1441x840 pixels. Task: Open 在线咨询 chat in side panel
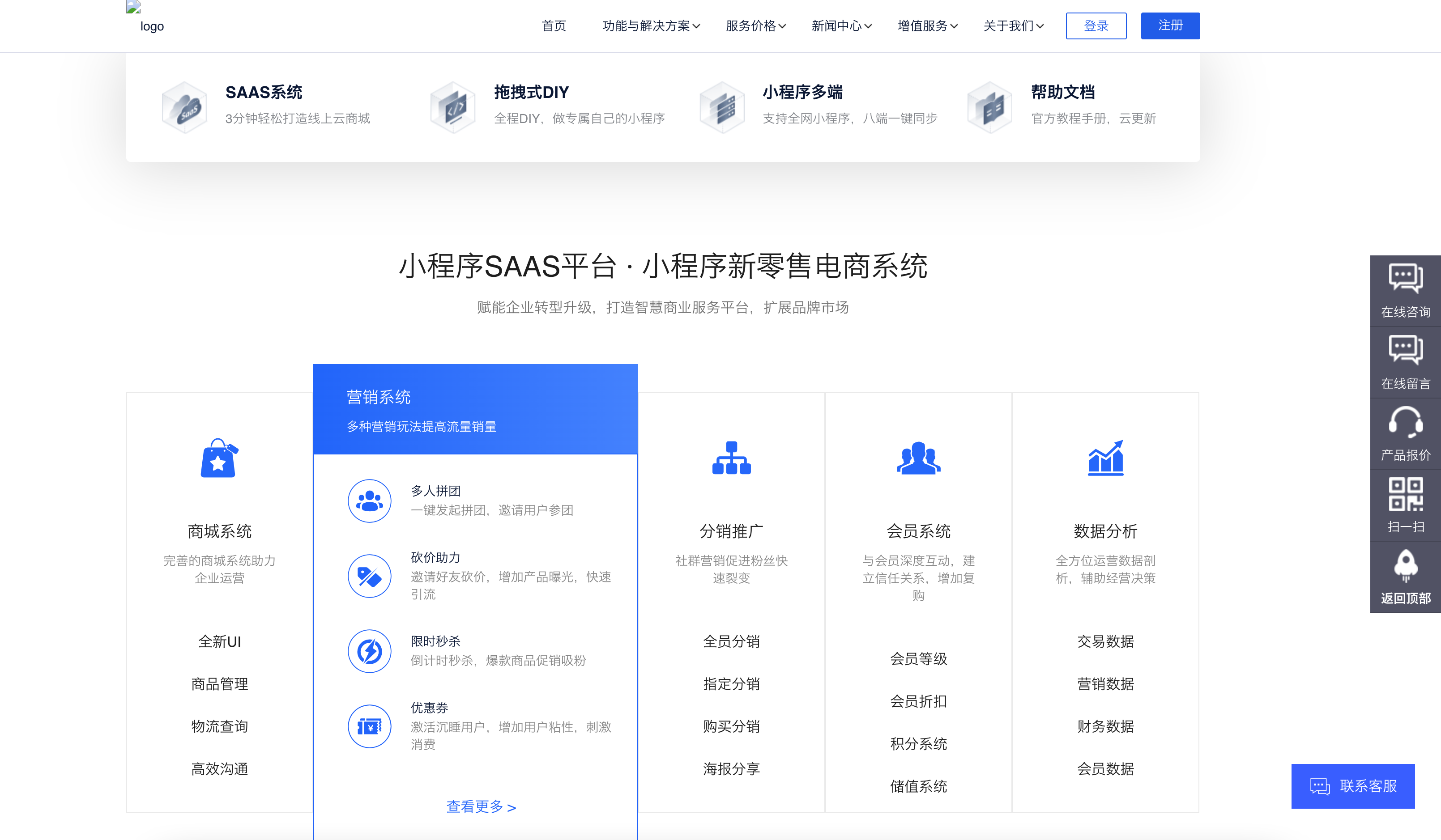[x=1406, y=291]
